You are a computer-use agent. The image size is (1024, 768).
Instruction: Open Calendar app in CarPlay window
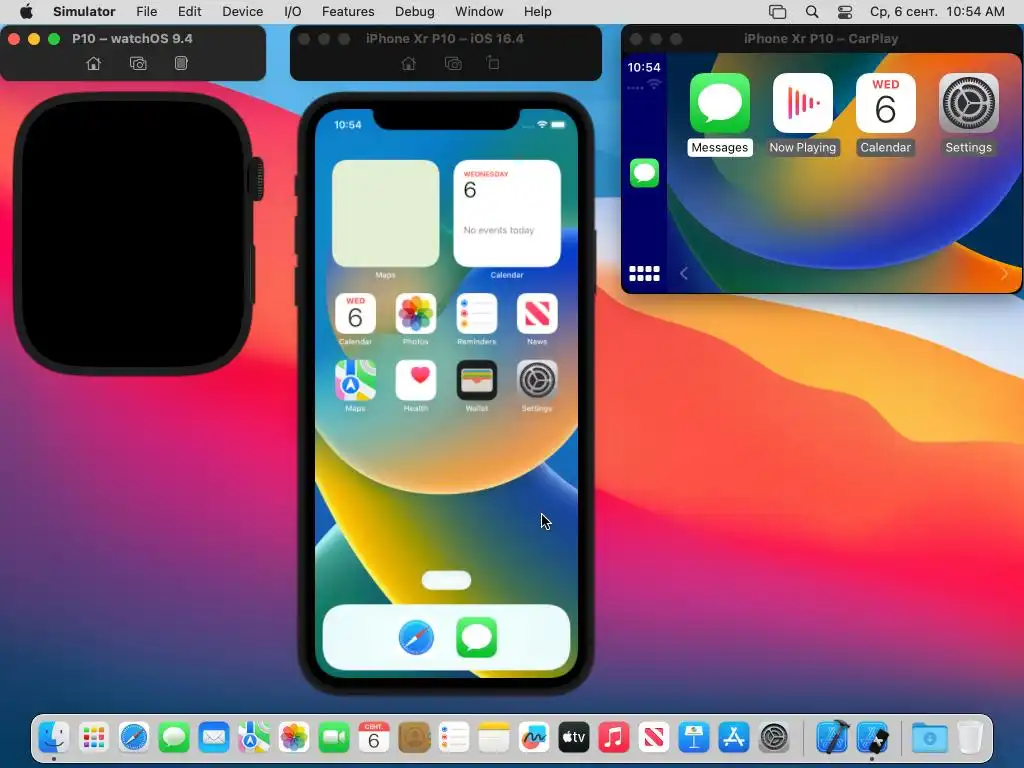[885, 103]
